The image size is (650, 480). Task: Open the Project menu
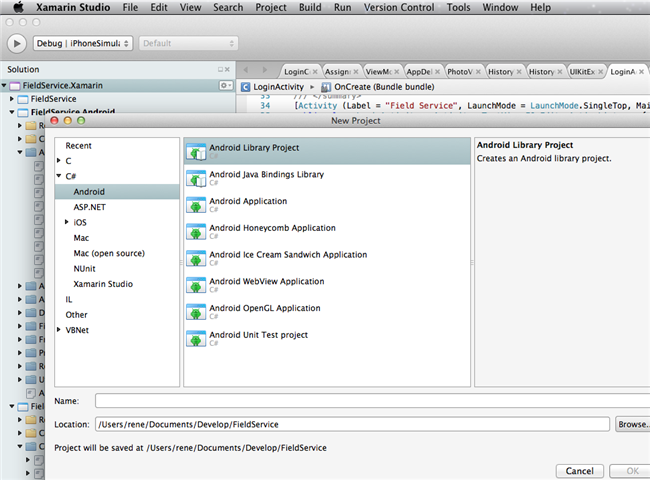271,7
